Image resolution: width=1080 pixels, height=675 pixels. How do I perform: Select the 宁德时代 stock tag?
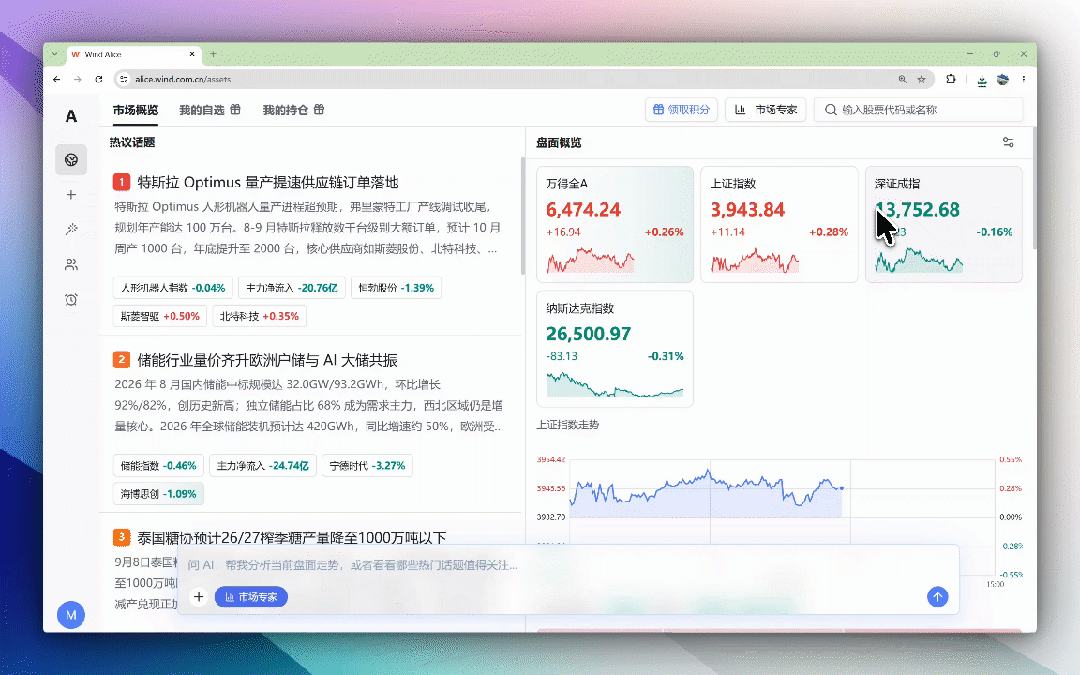tap(367, 466)
